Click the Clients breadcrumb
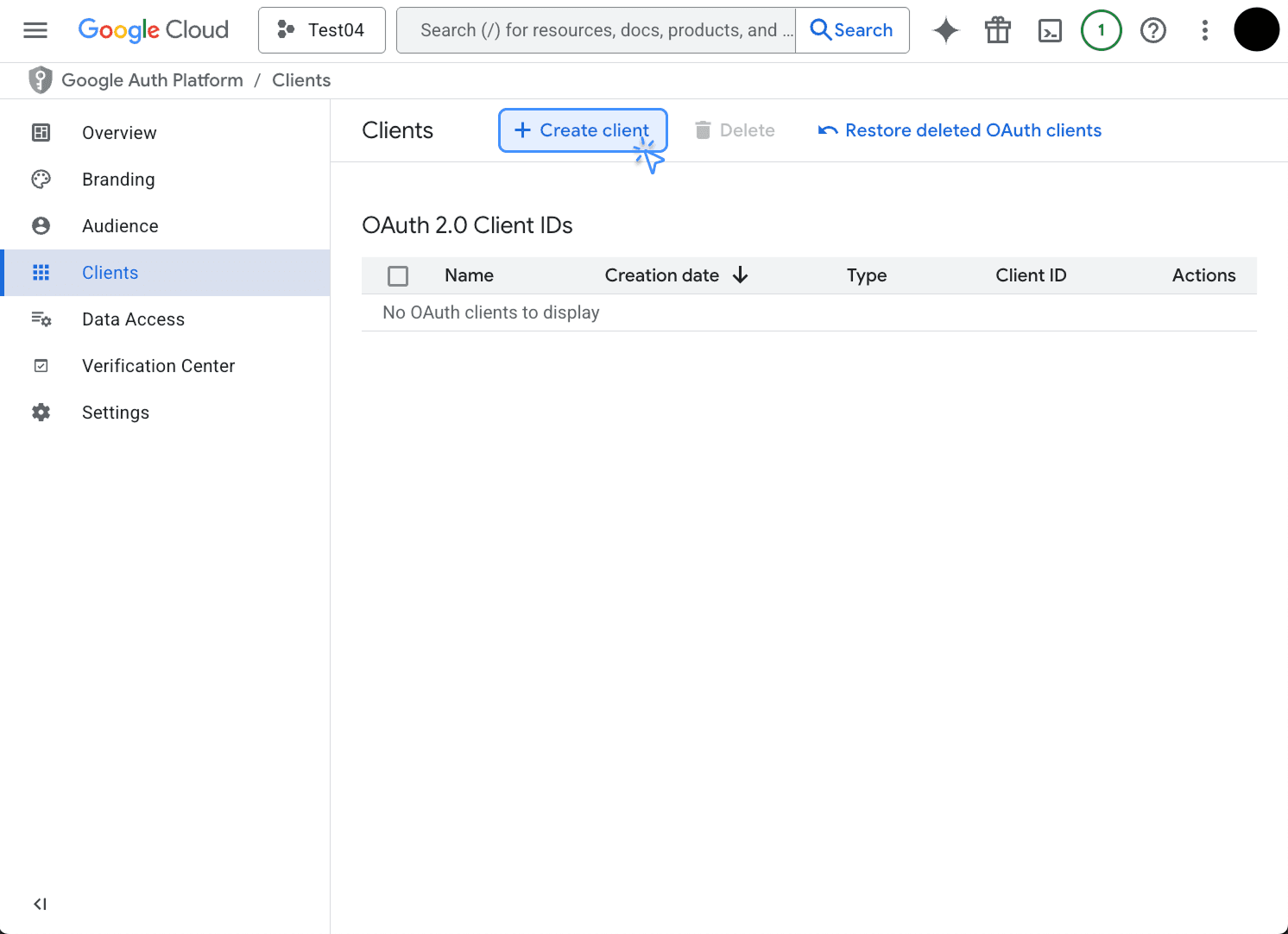 [301, 80]
